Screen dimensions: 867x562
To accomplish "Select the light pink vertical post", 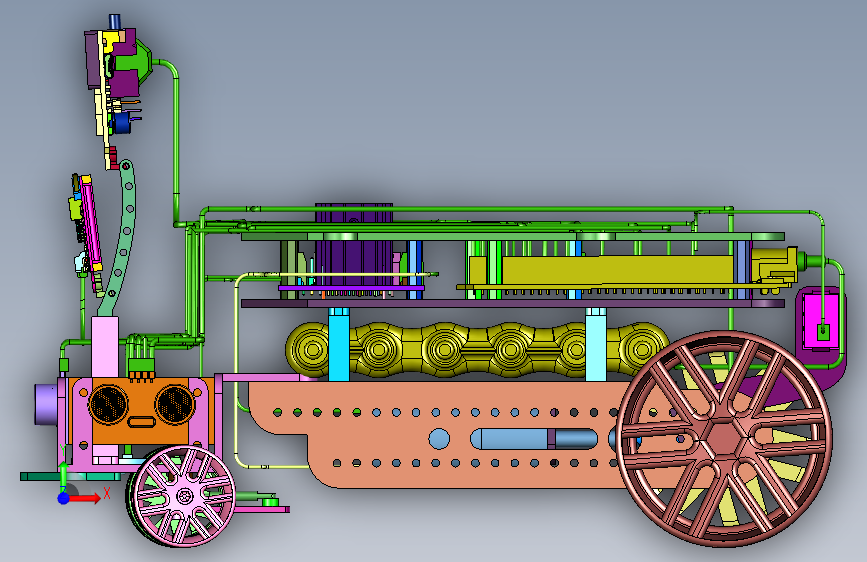I will (x=105, y=346).
